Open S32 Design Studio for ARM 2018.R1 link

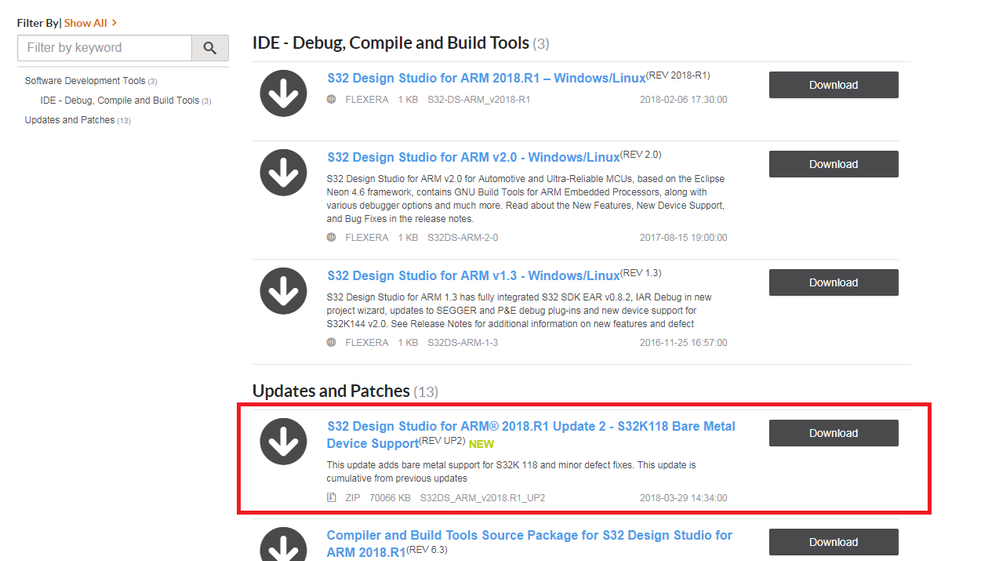click(x=486, y=78)
